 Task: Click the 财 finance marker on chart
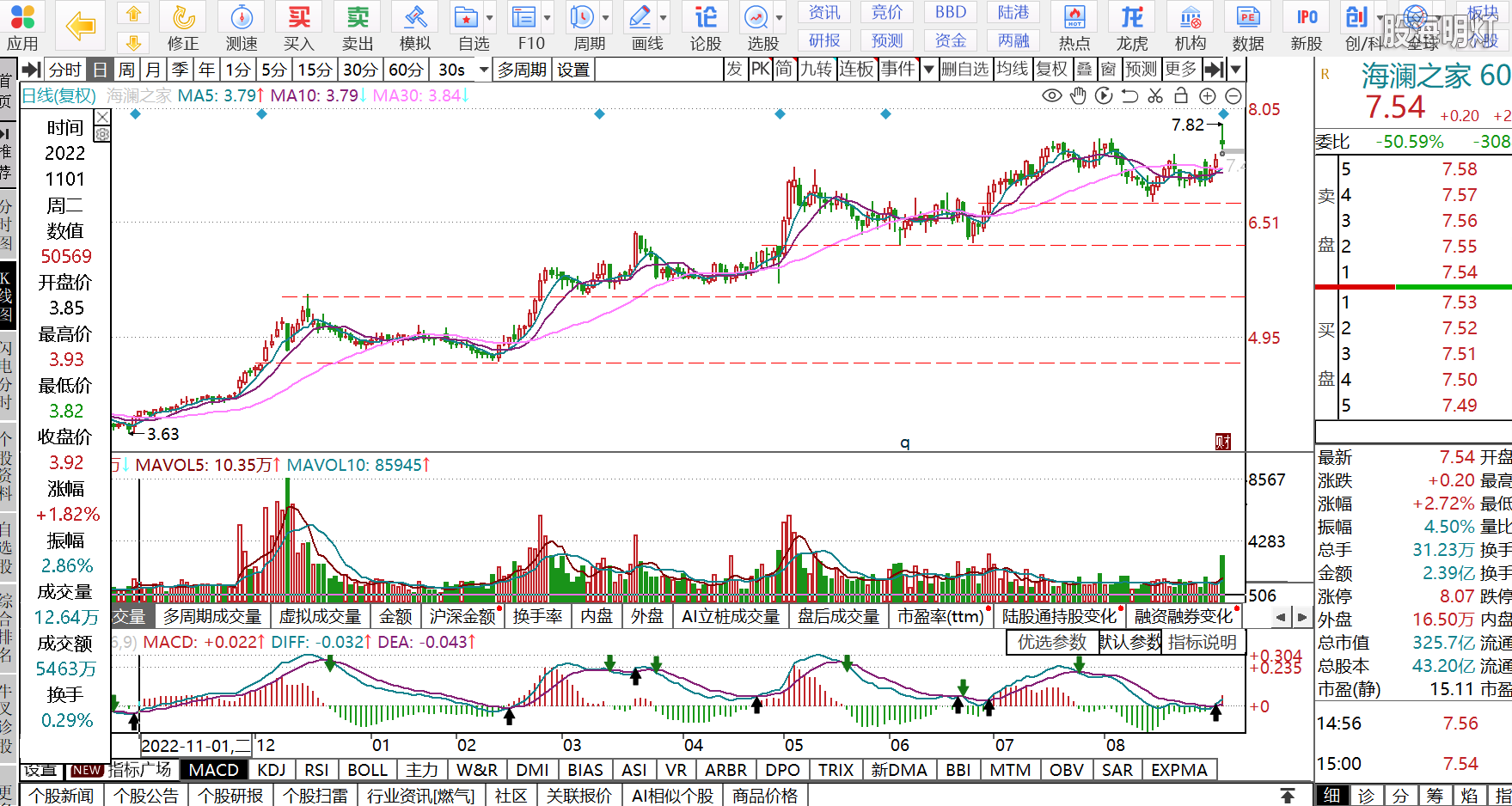[1223, 442]
